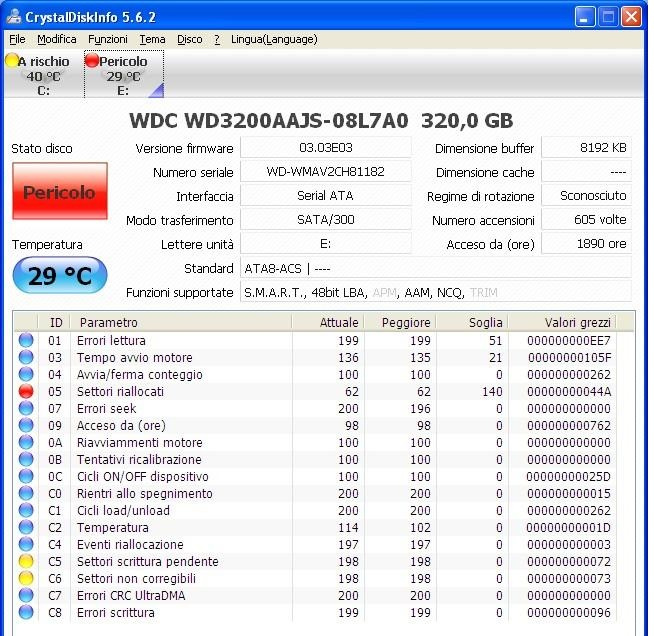The image size is (654, 636).
Task: Open the Lingua(Language) menu
Action: 274,39
